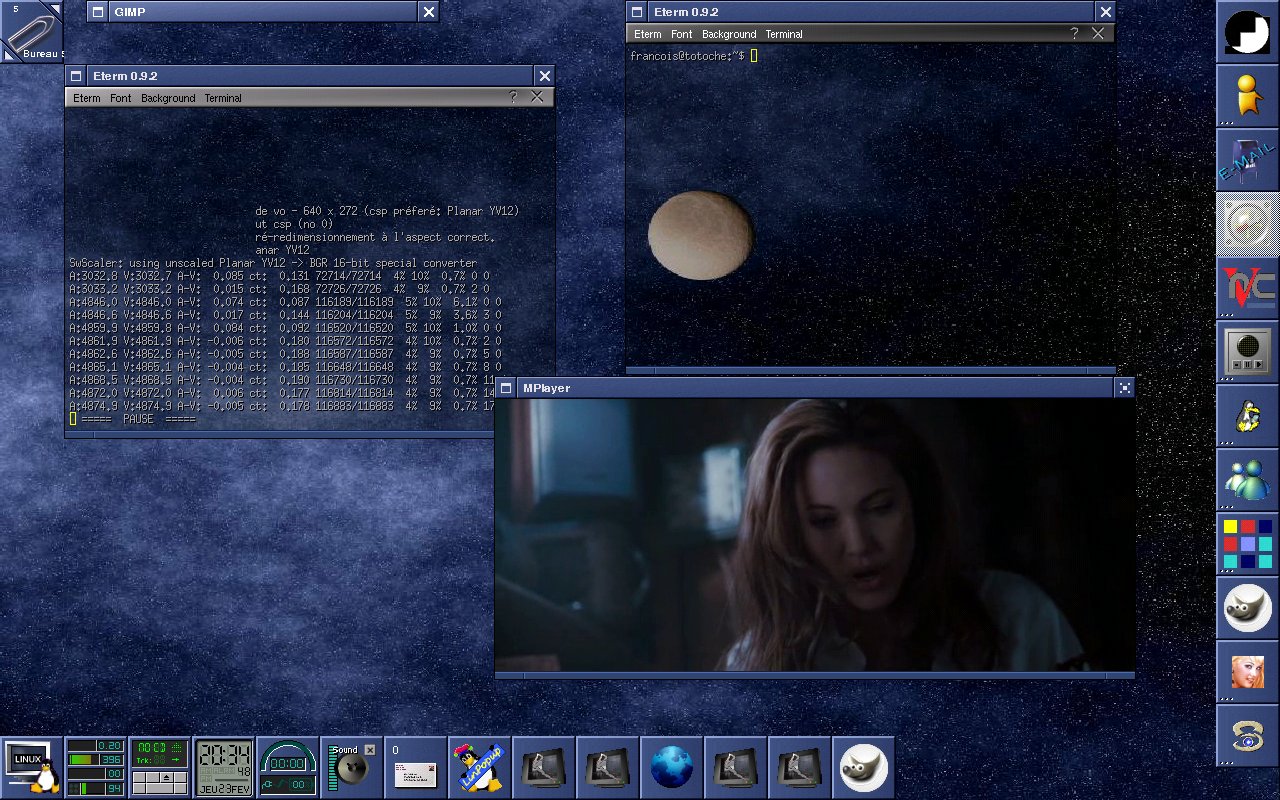1280x800 pixels.
Task: Click the round compass dial dock icon
Action: 1247,224
